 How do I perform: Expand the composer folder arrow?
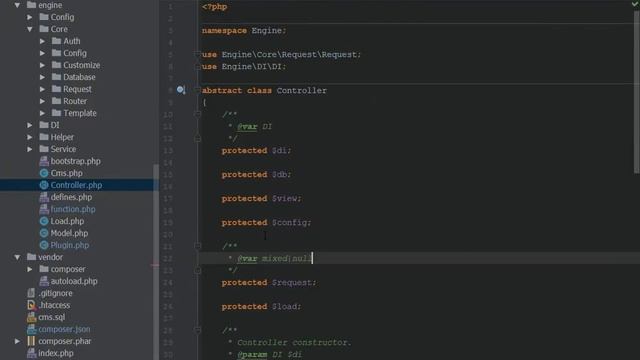tap(30, 269)
